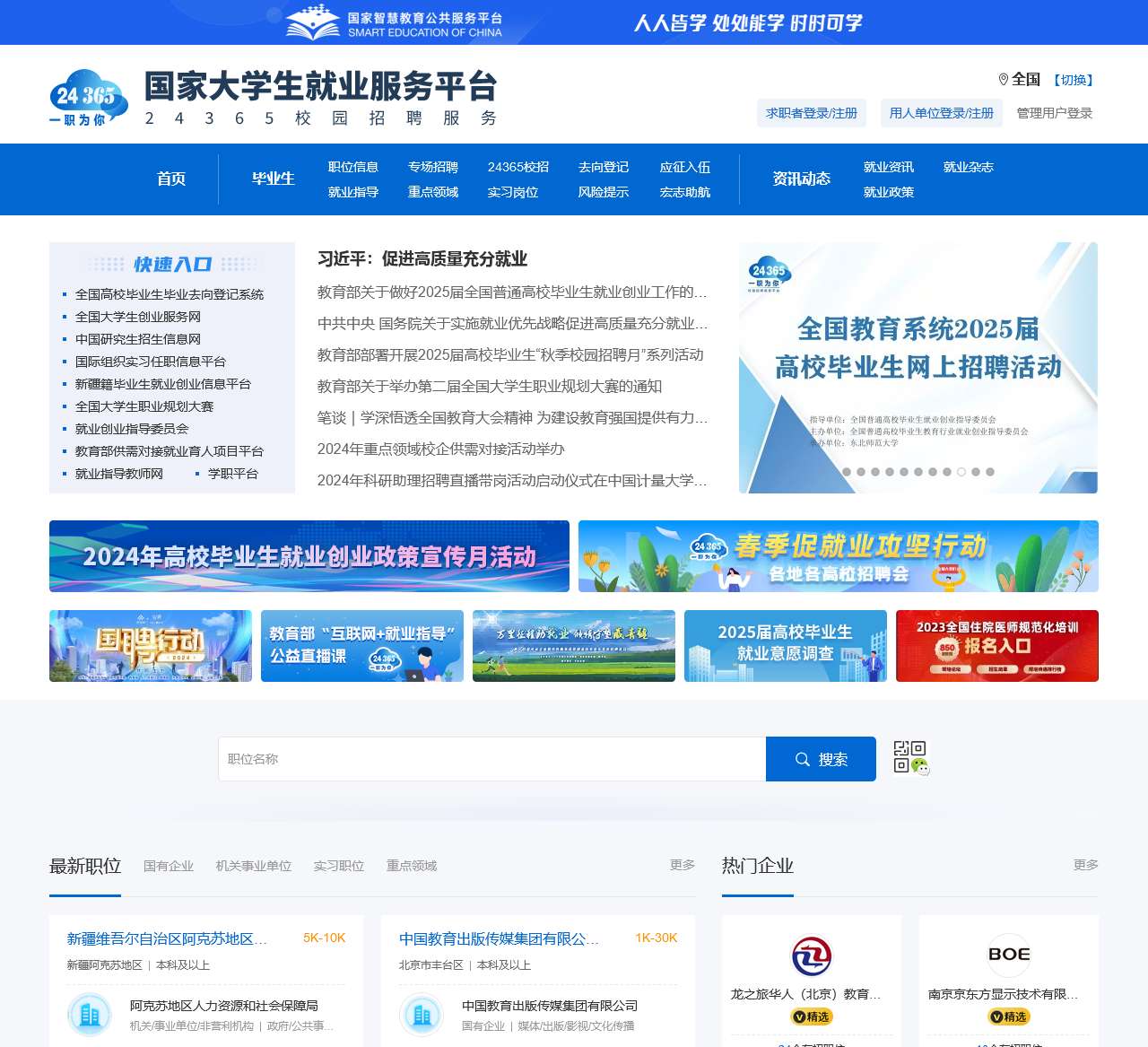
Task: Open 互联网+就业指导 公益直播课 banner
Action: (x=362, y=646)
